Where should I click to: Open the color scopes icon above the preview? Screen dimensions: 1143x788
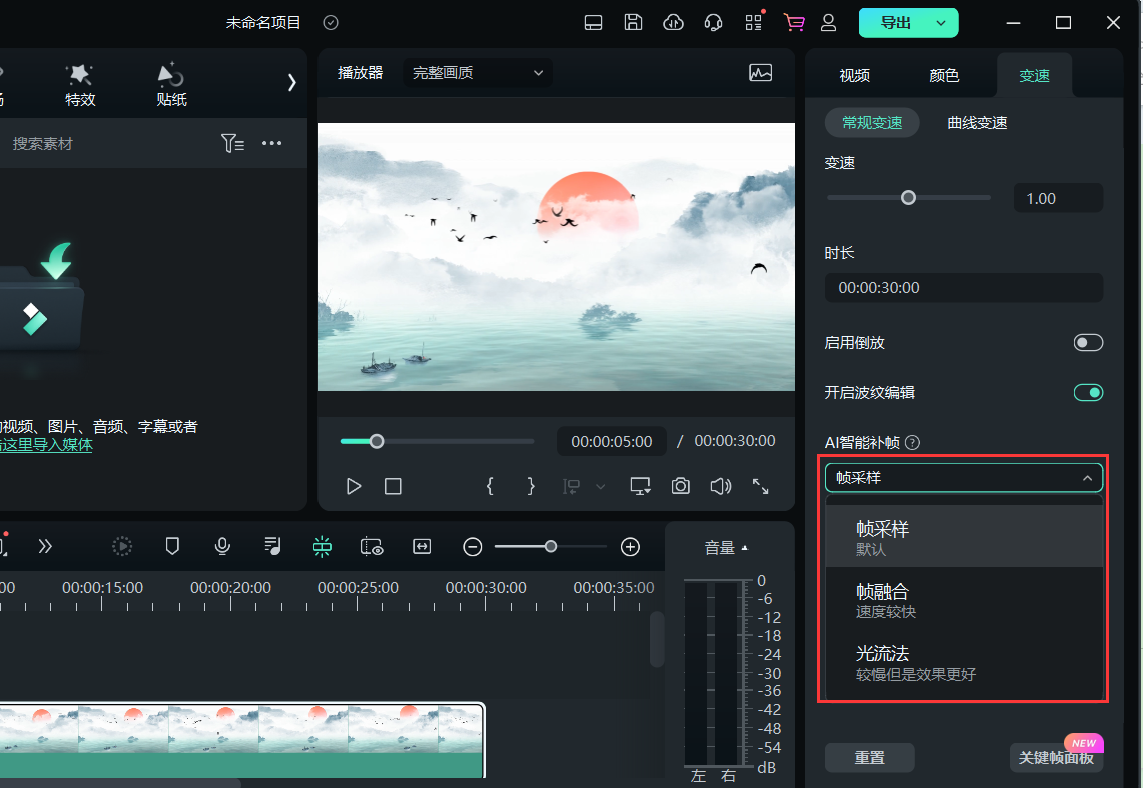coord(761,73)
